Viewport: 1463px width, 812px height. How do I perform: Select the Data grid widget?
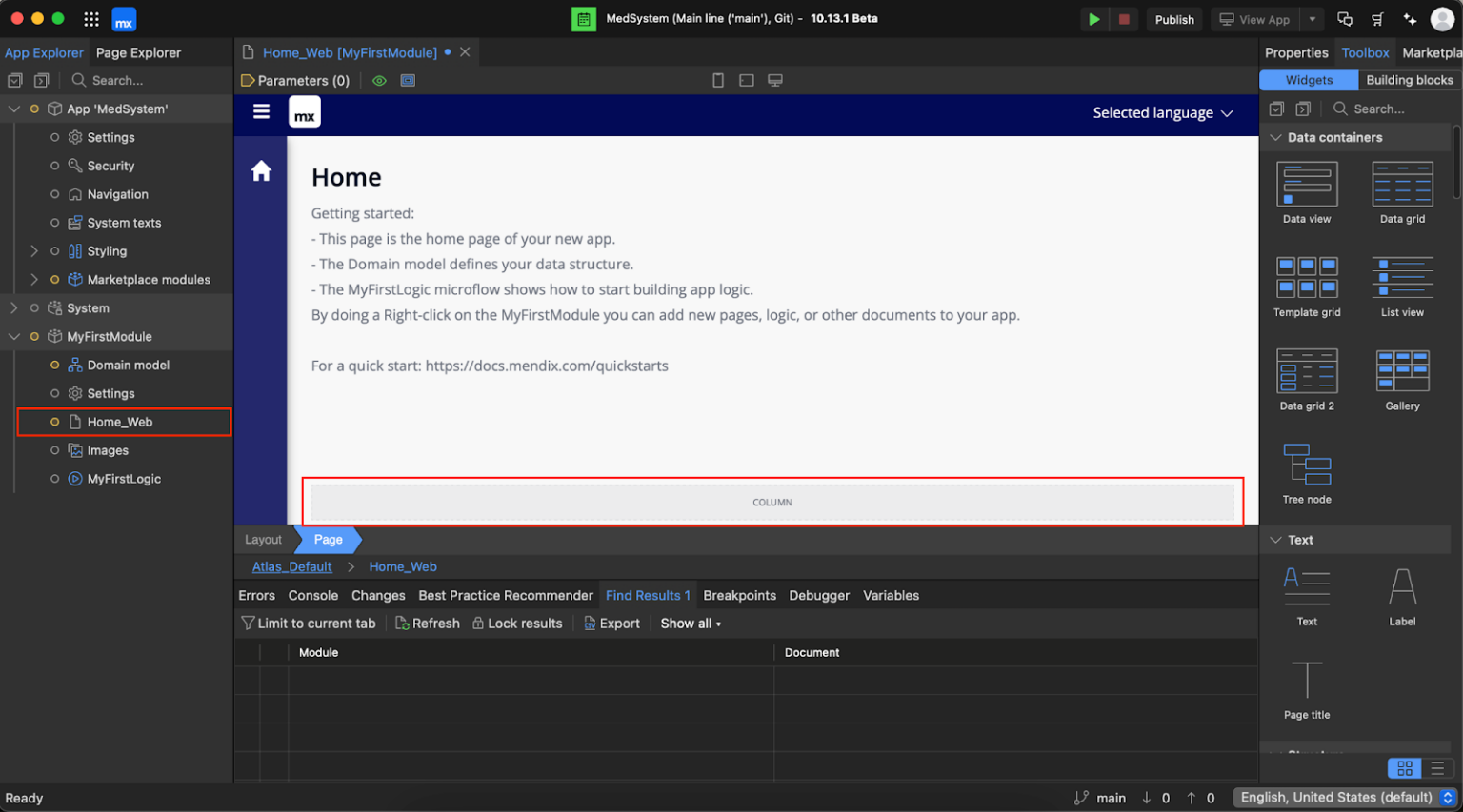pyautogui.click(x=1402, y=186)
